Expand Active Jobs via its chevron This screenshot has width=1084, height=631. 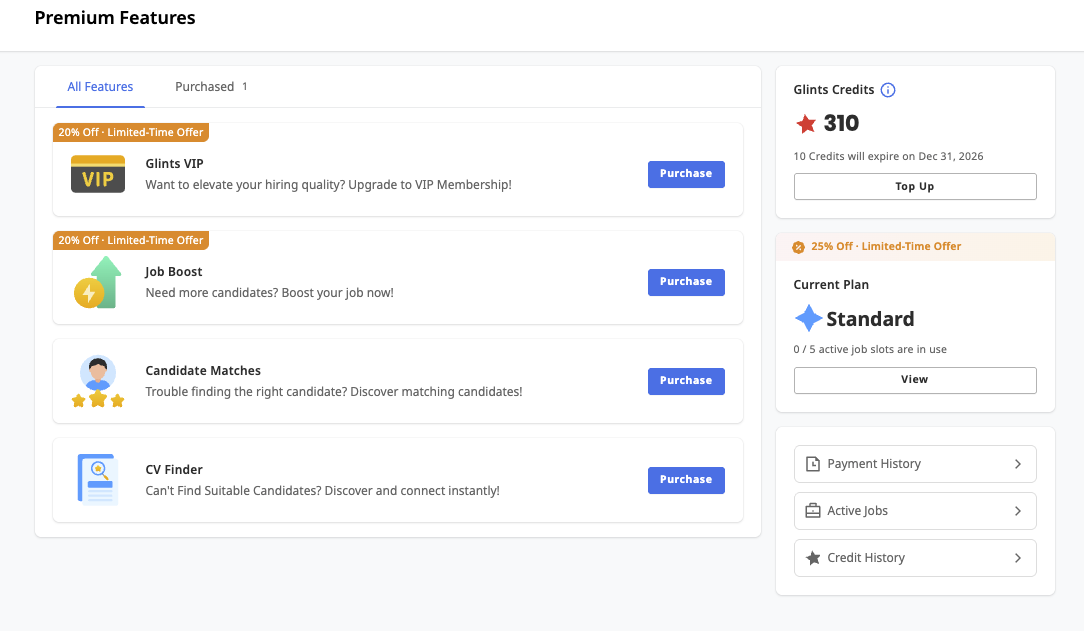click(x=1018, y=511)
